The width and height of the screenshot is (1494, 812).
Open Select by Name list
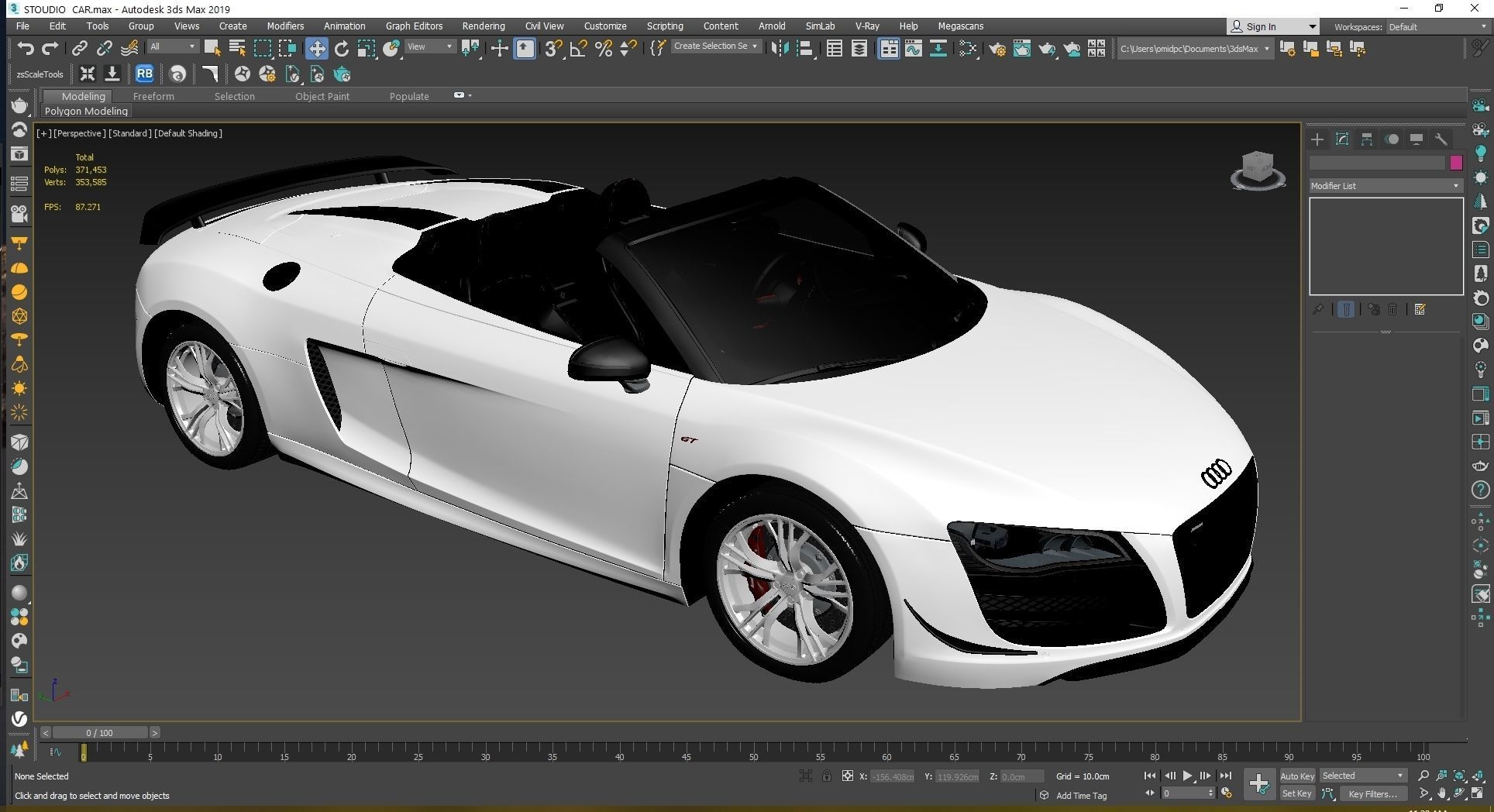pyautogui.click(x=237, y=48)
